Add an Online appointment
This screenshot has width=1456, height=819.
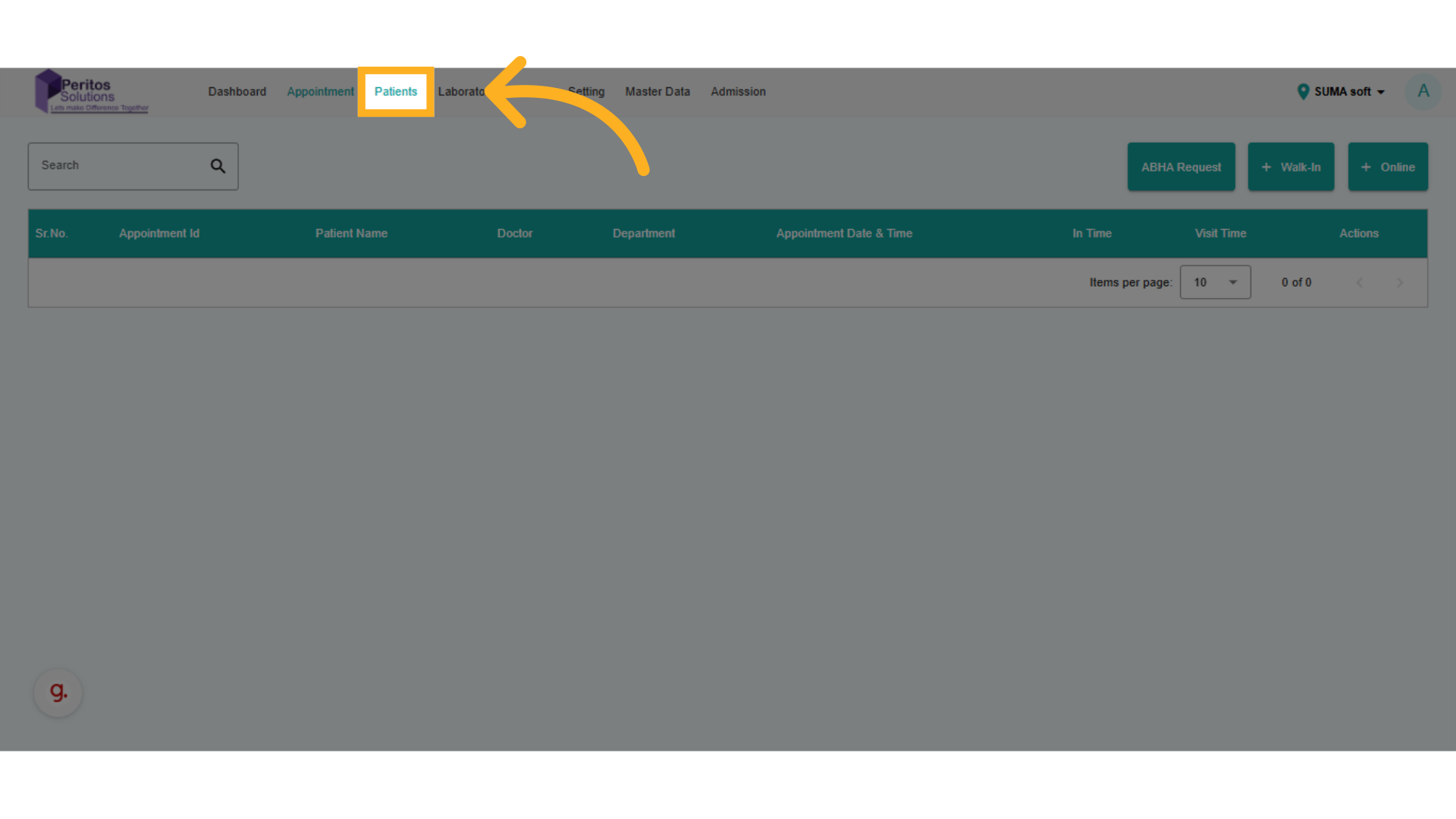(1387, 167)
